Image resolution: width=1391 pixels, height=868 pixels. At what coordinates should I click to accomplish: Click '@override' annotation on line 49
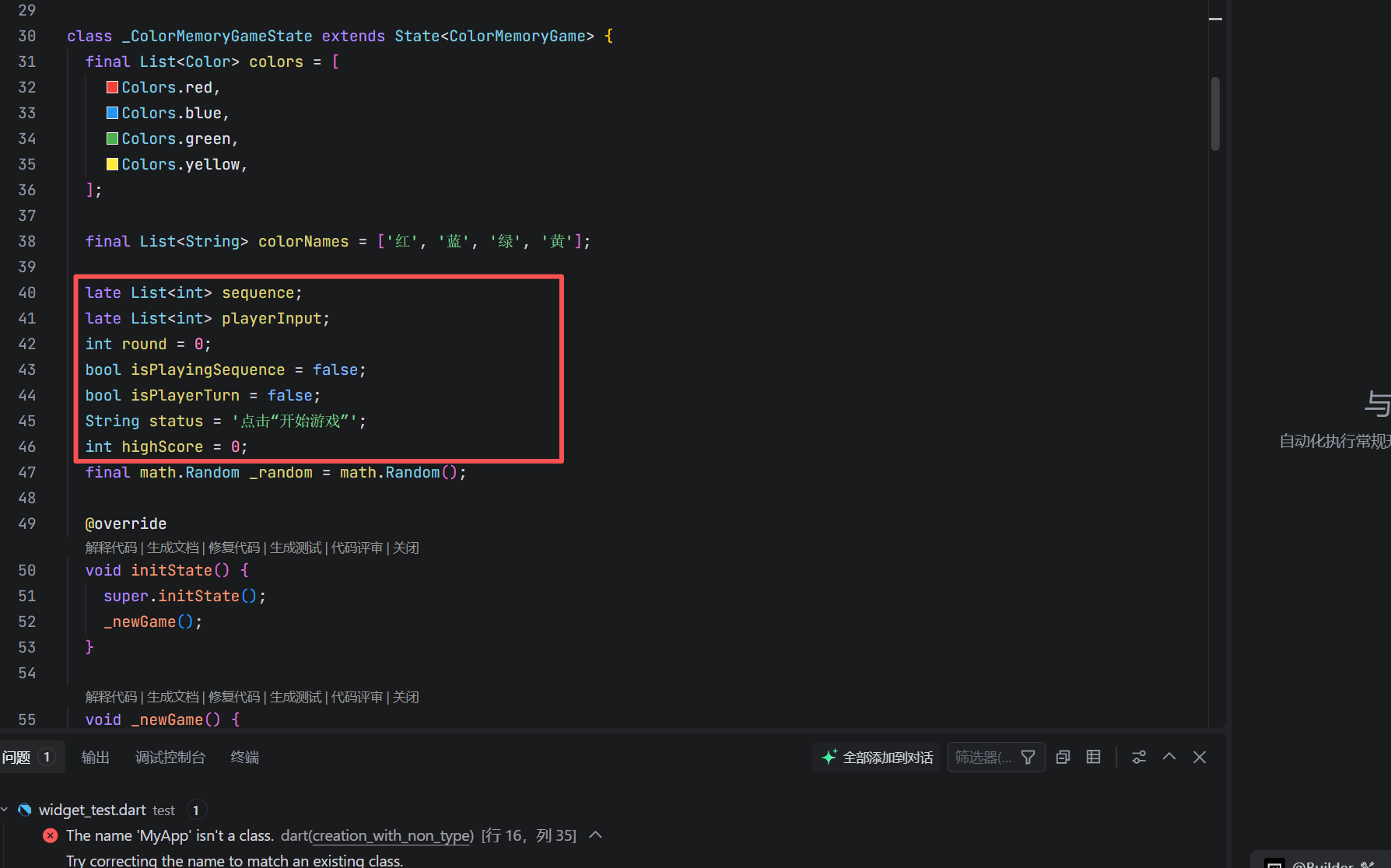[125, 523]
